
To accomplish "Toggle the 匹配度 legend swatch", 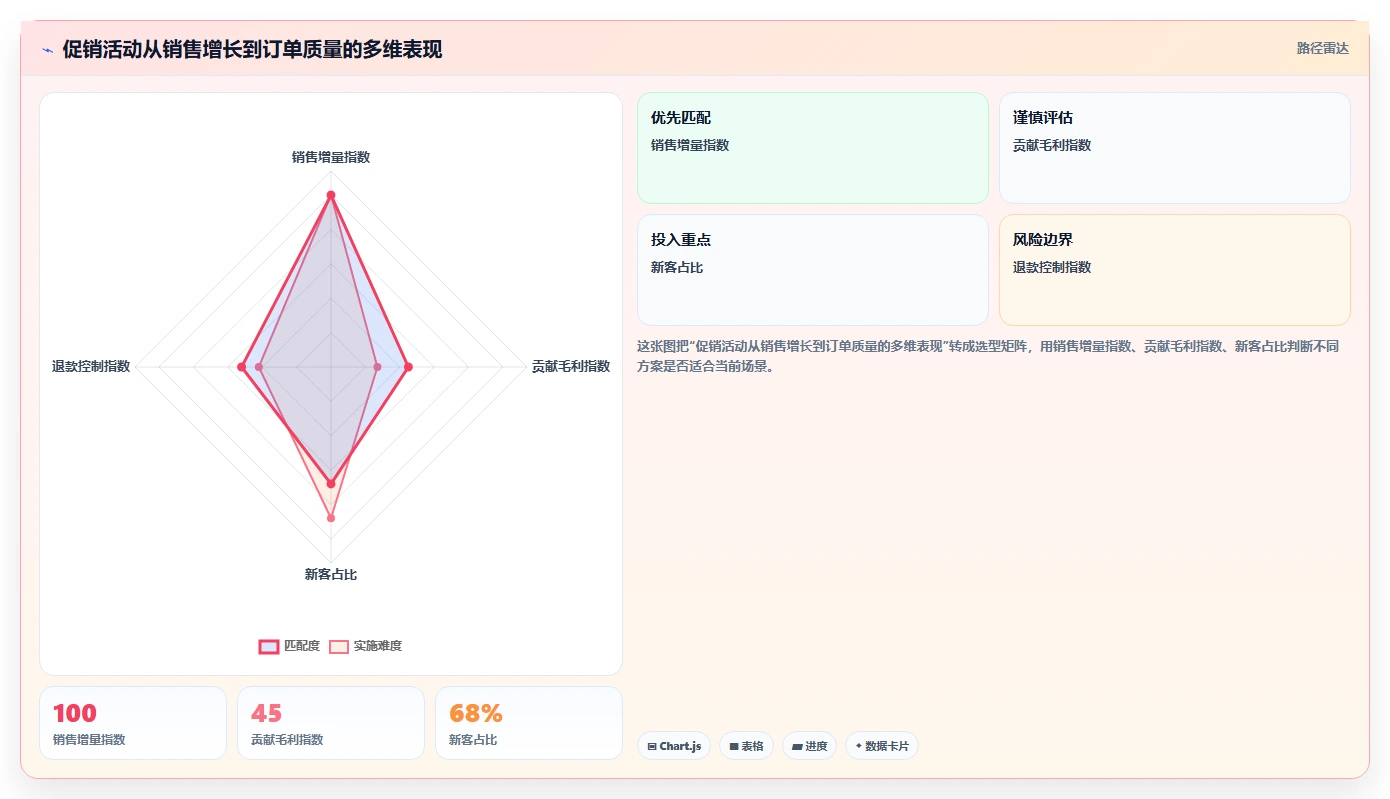I will (269, 646).
